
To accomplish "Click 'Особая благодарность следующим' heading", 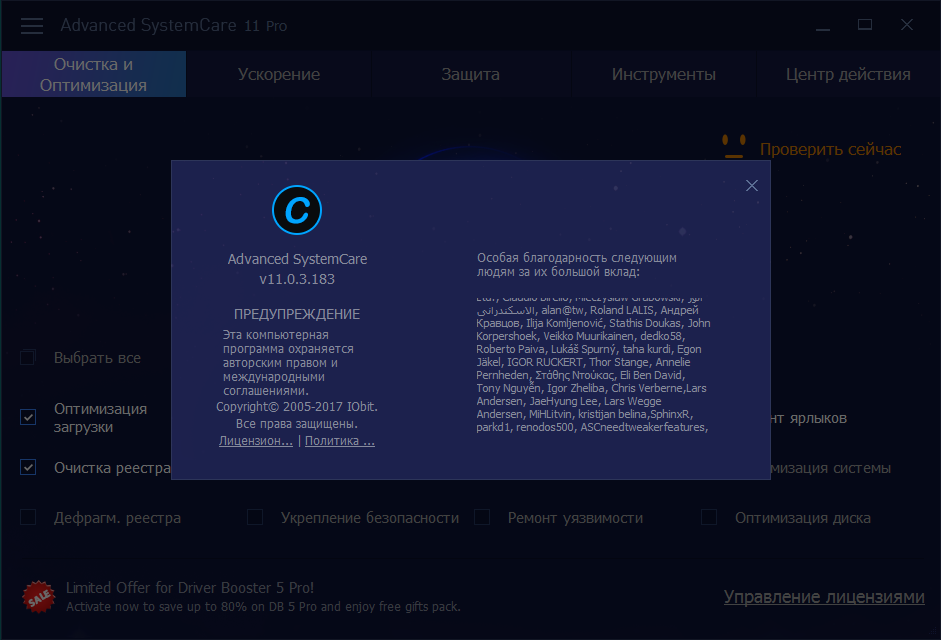I will tap(577, 258).
